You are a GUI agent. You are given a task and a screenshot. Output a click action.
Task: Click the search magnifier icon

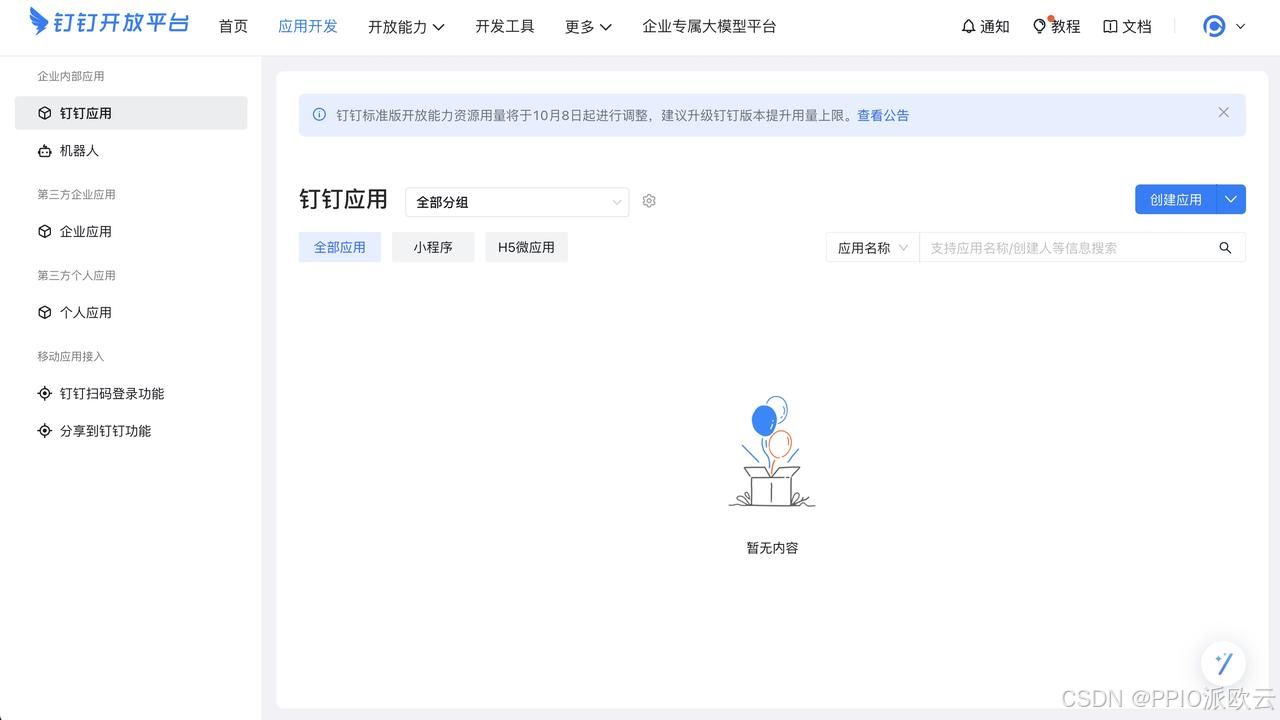[x=1225, y=248]
